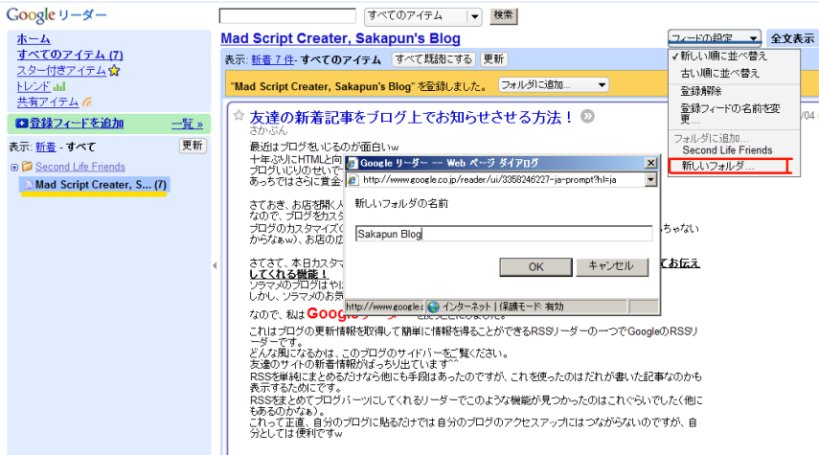The width and height of the screenshot is (819, 455).
Task: Click the shared items broadcast icon
Action: click(87, 102)
